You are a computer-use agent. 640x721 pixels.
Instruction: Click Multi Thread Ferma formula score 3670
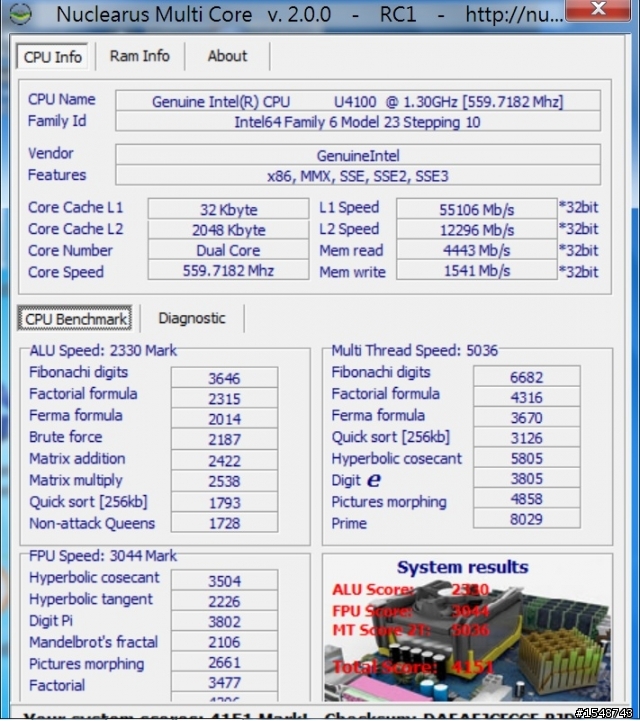(x=526, y=418)
